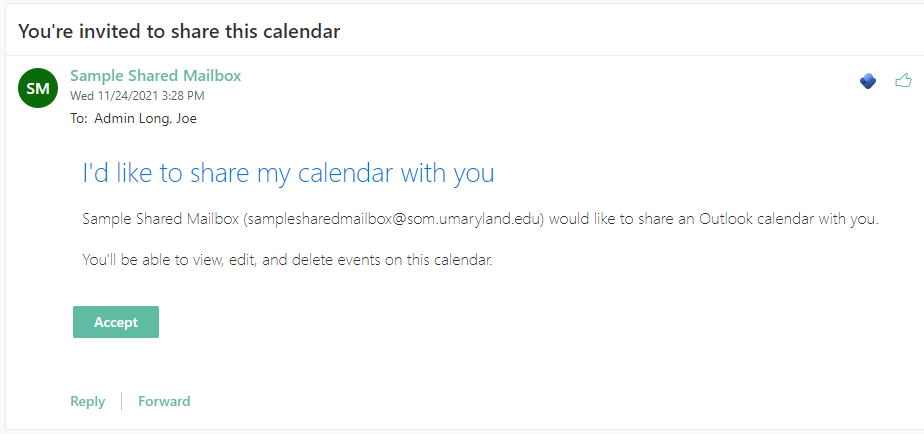This screenshot has width=924, height=434.
Task: Click heading "I'd like to share my calendar"
Action: click(x=236, y=173)
